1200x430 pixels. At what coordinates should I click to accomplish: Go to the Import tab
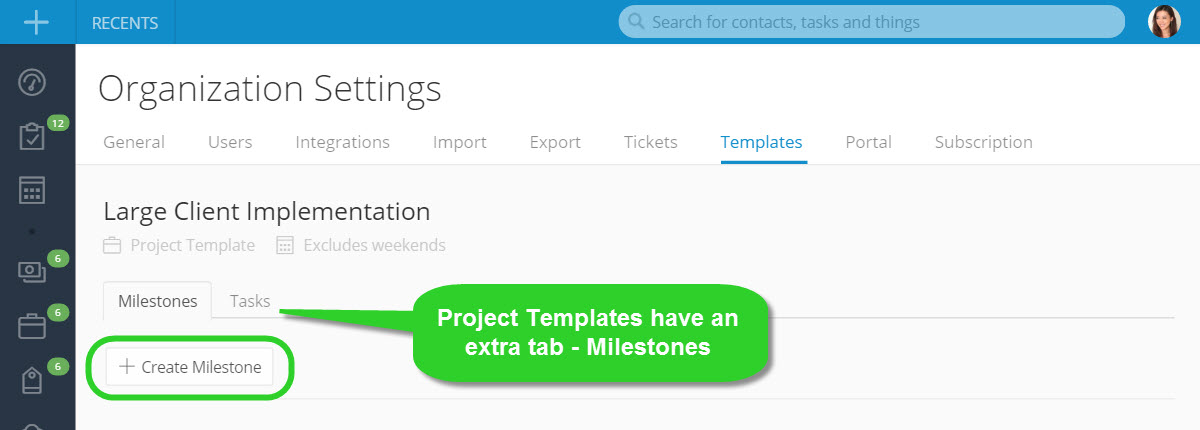click(x=460, y=142)
